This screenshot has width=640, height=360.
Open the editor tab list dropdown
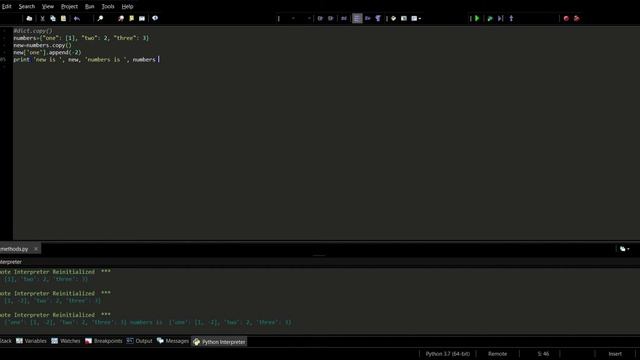624,249
